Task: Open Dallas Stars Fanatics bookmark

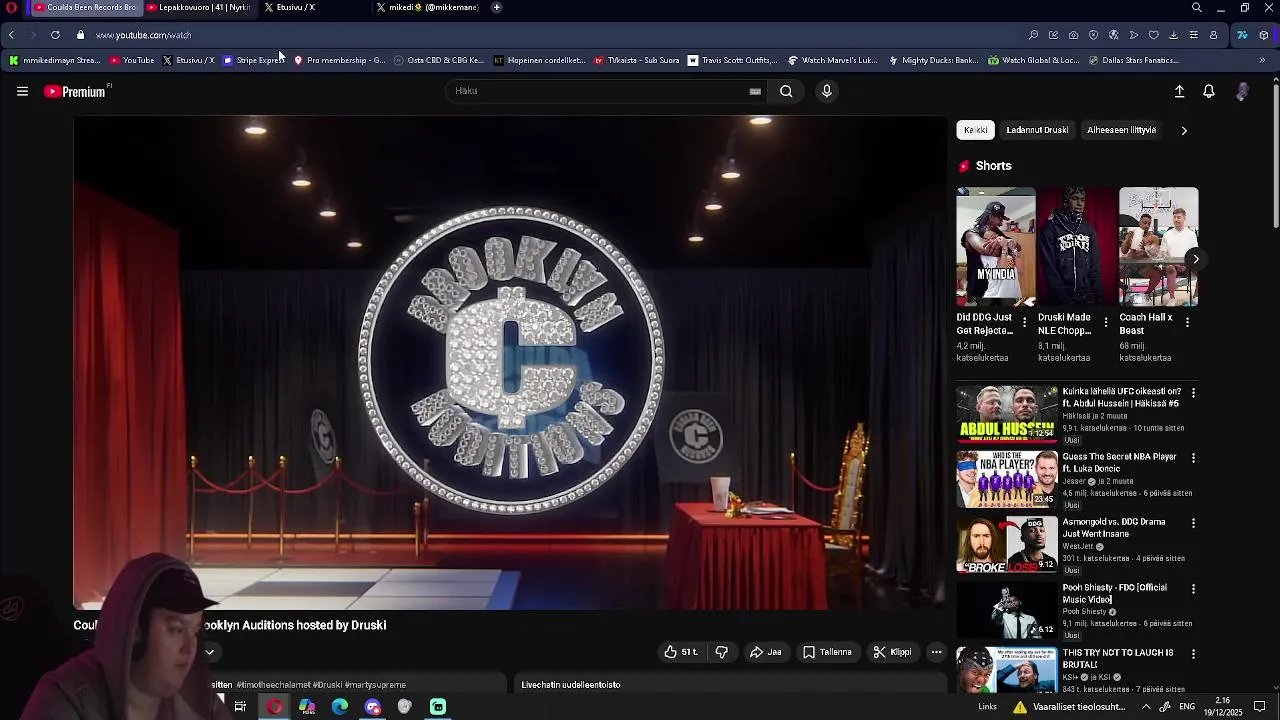Action: pos(1133,60)
